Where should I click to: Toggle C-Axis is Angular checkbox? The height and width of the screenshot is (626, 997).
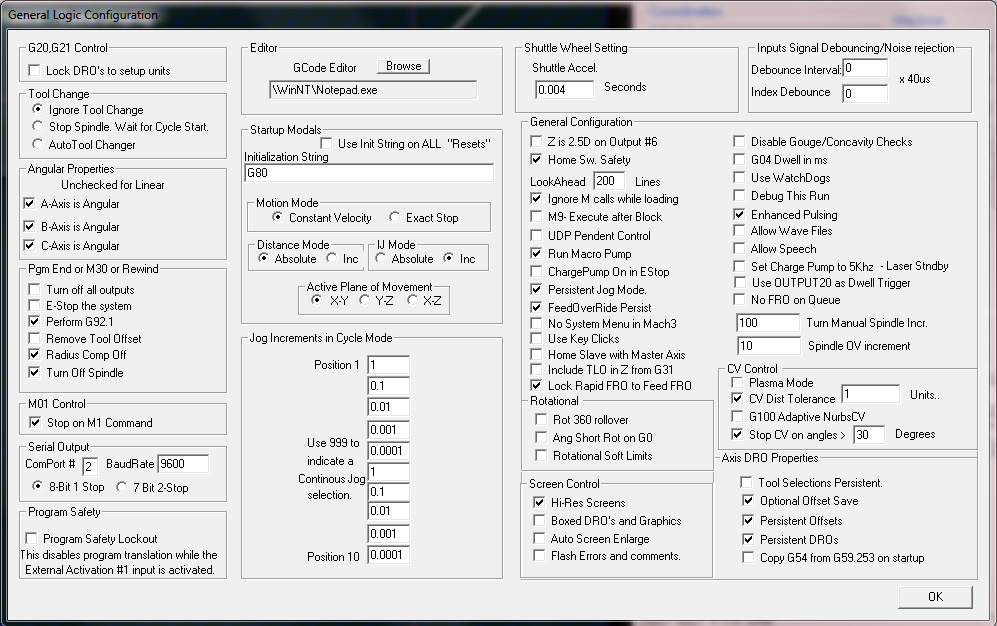(29, 245)
